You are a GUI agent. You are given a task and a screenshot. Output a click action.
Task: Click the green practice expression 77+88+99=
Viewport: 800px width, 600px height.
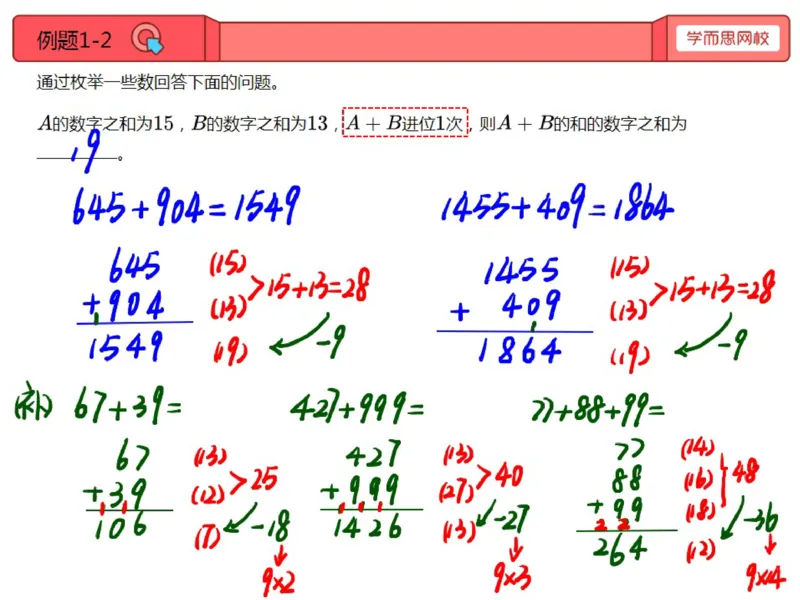597,409
